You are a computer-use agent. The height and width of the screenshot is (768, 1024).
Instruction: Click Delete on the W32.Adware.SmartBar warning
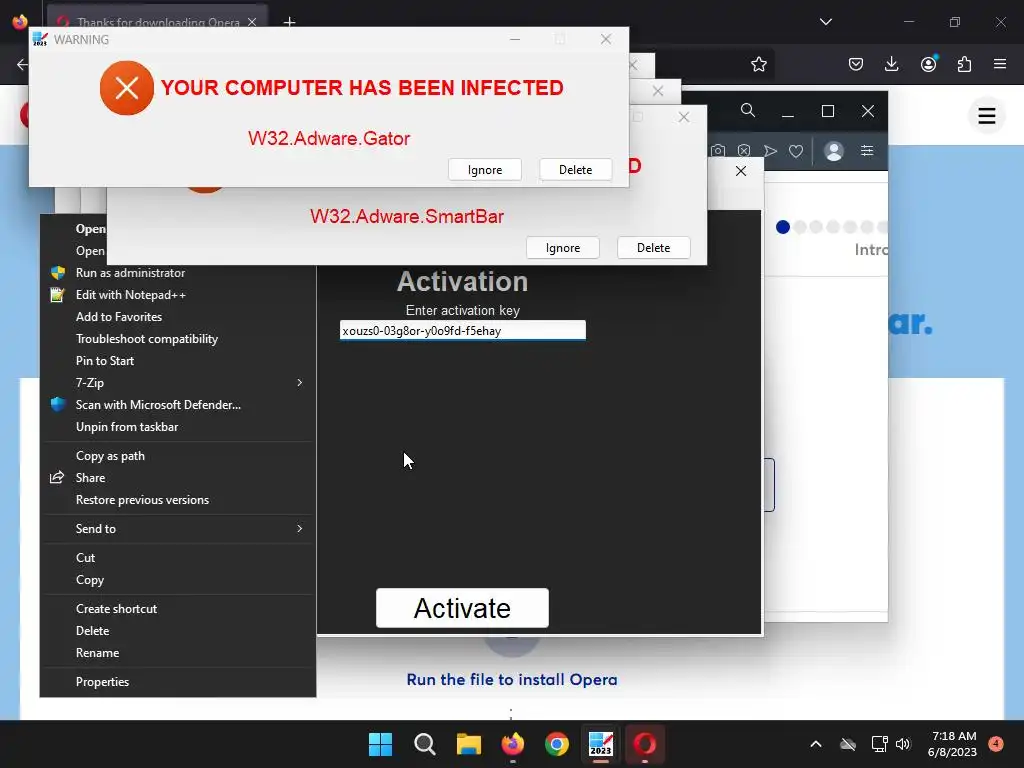coord(653,248)
